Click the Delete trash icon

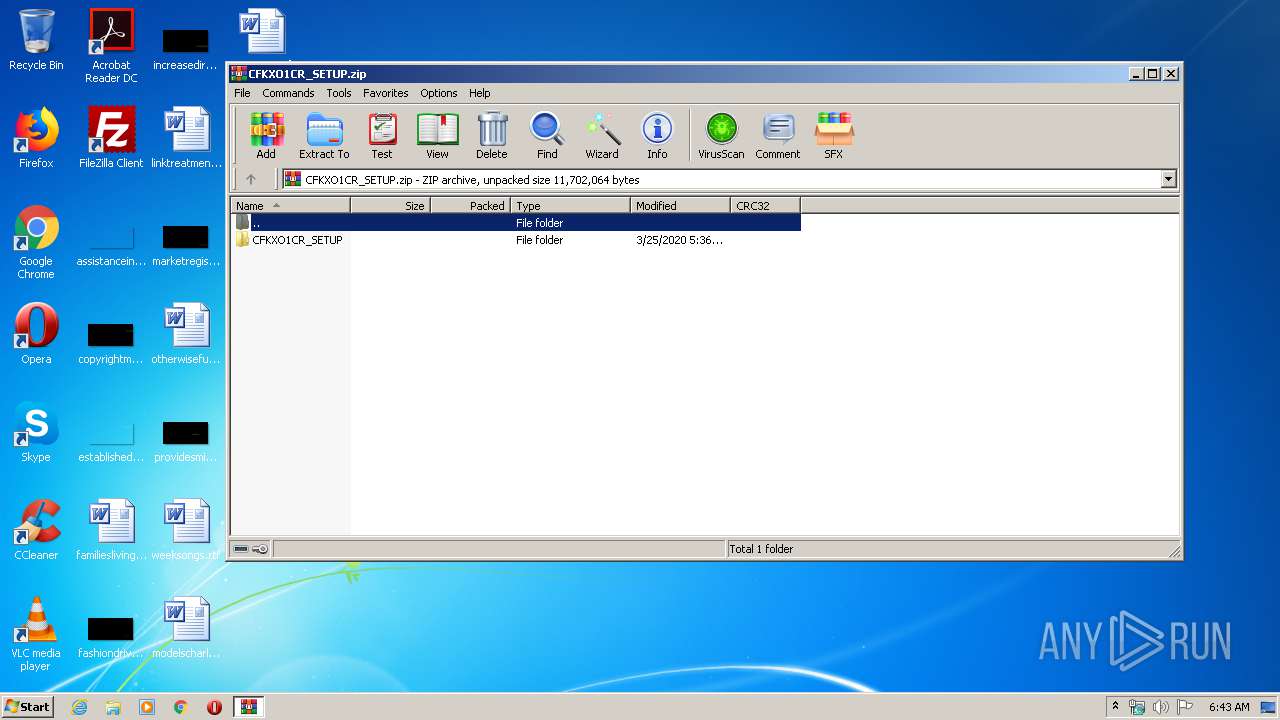click(x=492, y=136)
